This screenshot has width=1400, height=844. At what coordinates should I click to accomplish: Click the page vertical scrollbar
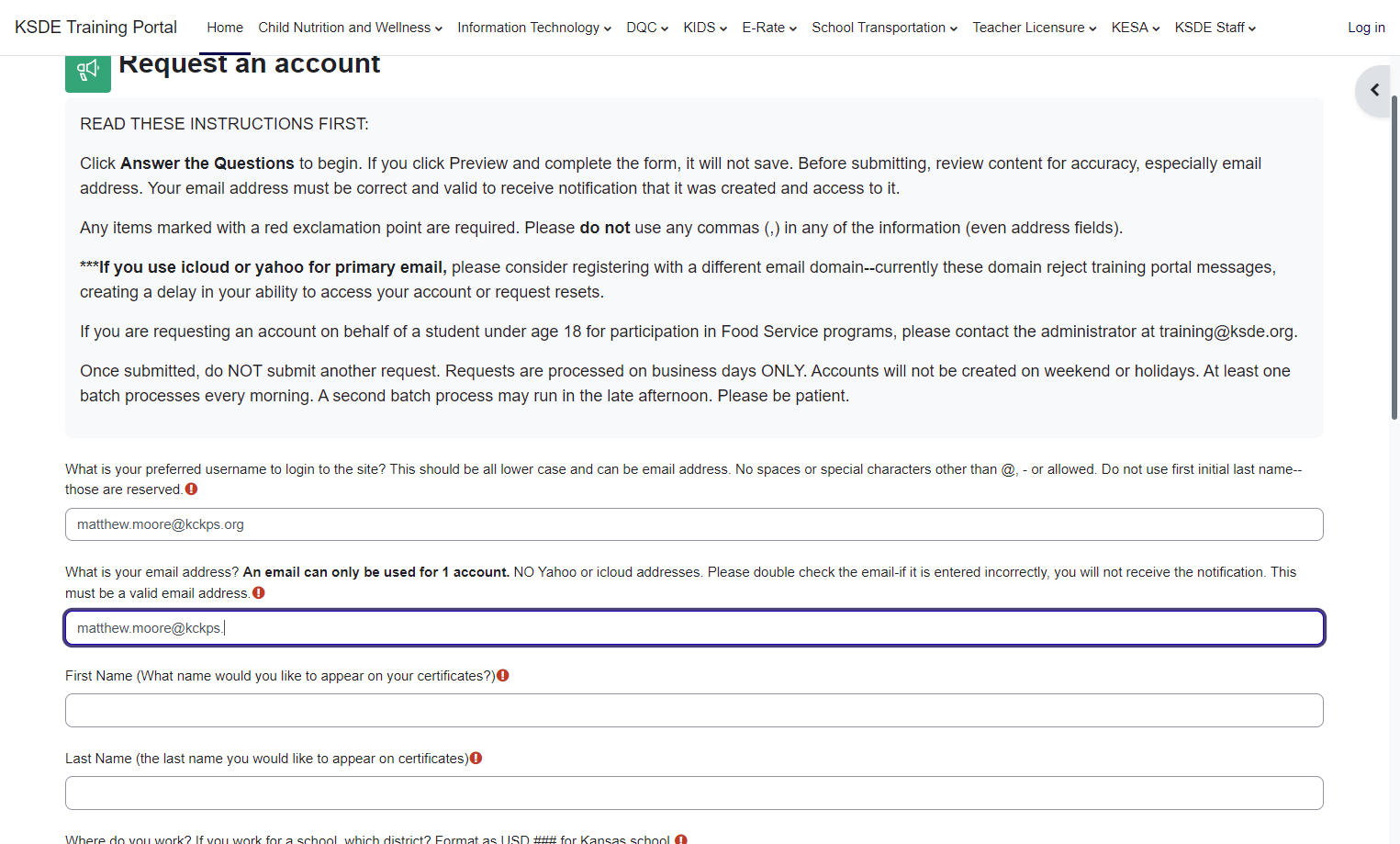1394,257
